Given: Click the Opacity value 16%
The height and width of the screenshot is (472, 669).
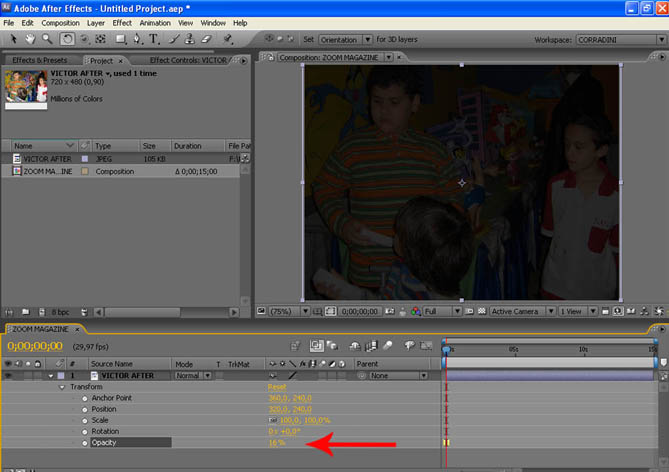Looking at the screenshot, I should click(x=276, y=442).
